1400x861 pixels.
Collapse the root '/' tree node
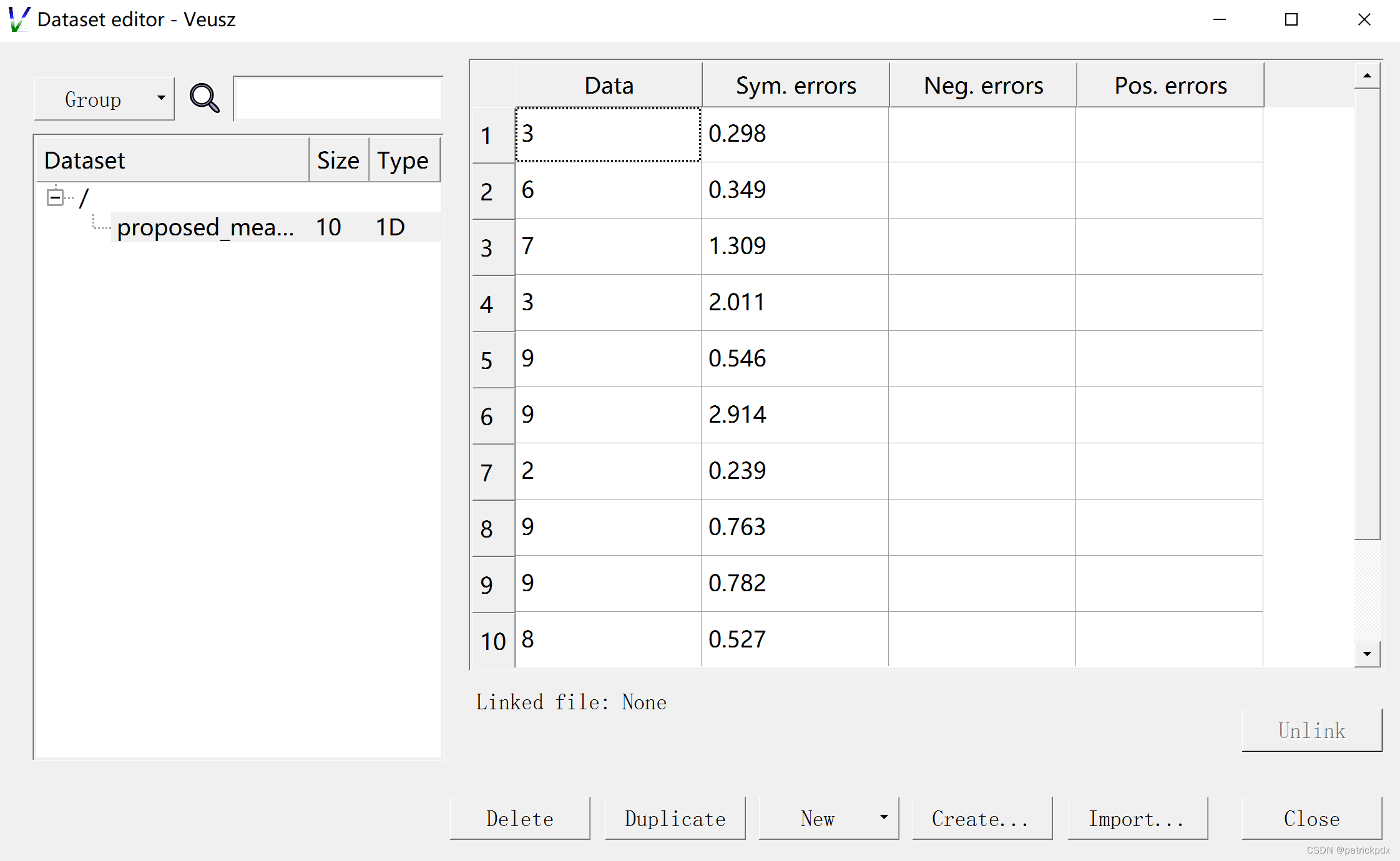(x=55, y=199)
